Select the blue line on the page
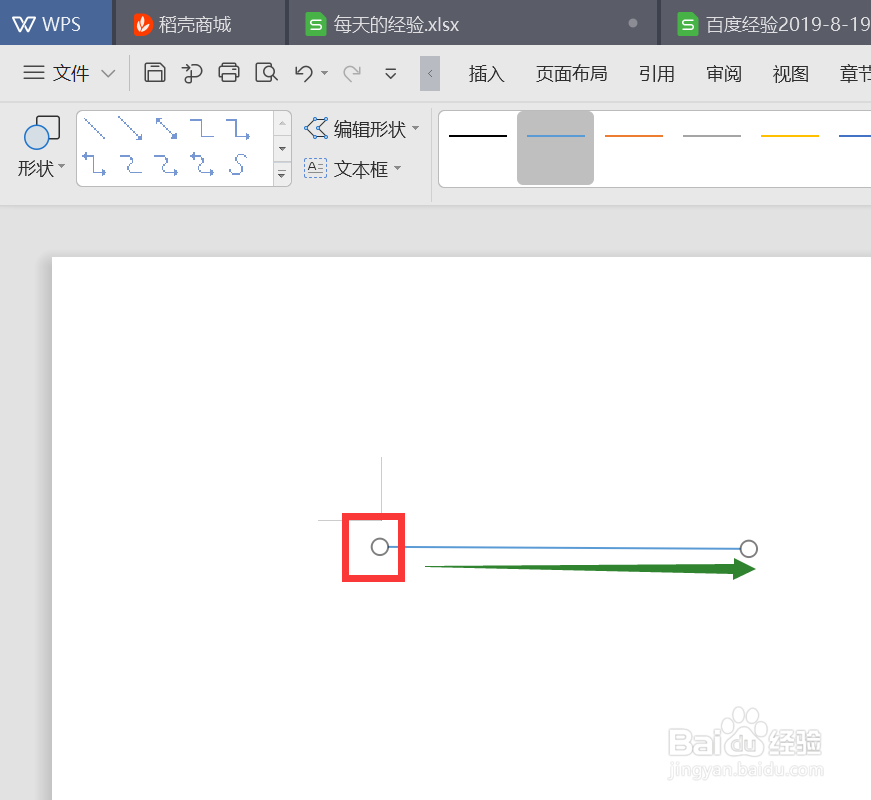Screen dimensions: 871x800 point(564,548)
